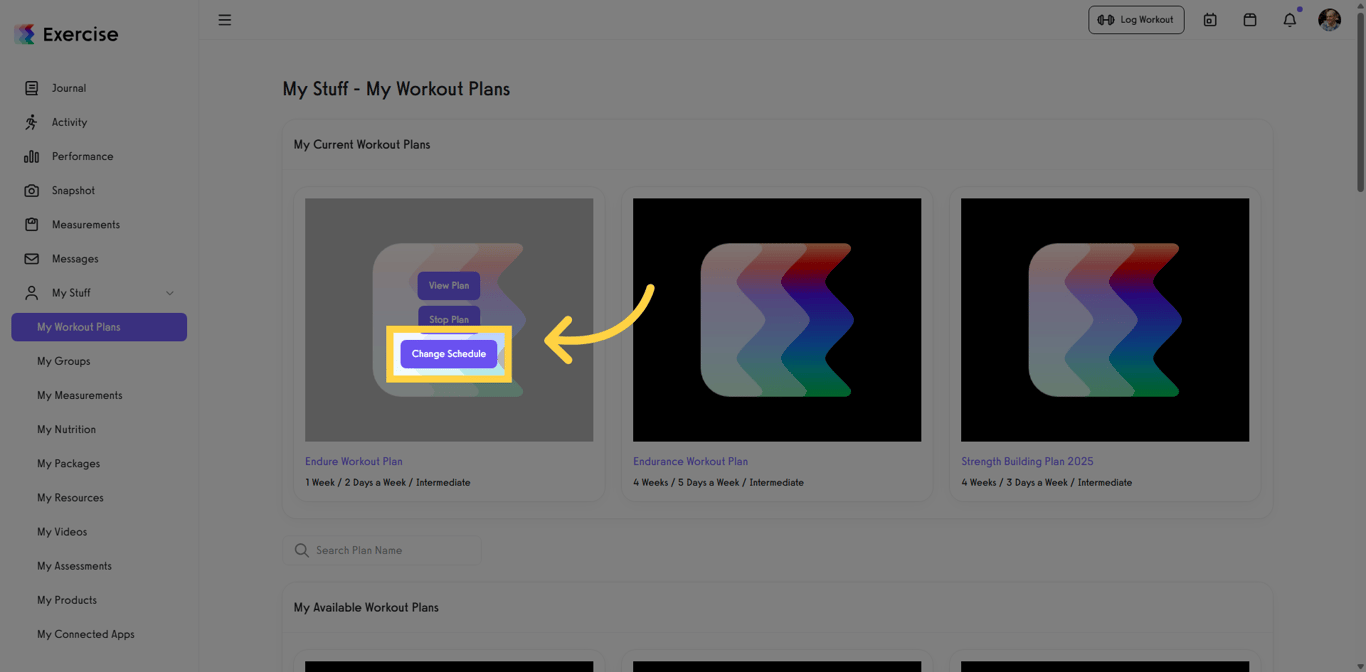The image size is (1366, 672).
Task: Select My Workout Plans submenu item
Action: pos(99,327)
